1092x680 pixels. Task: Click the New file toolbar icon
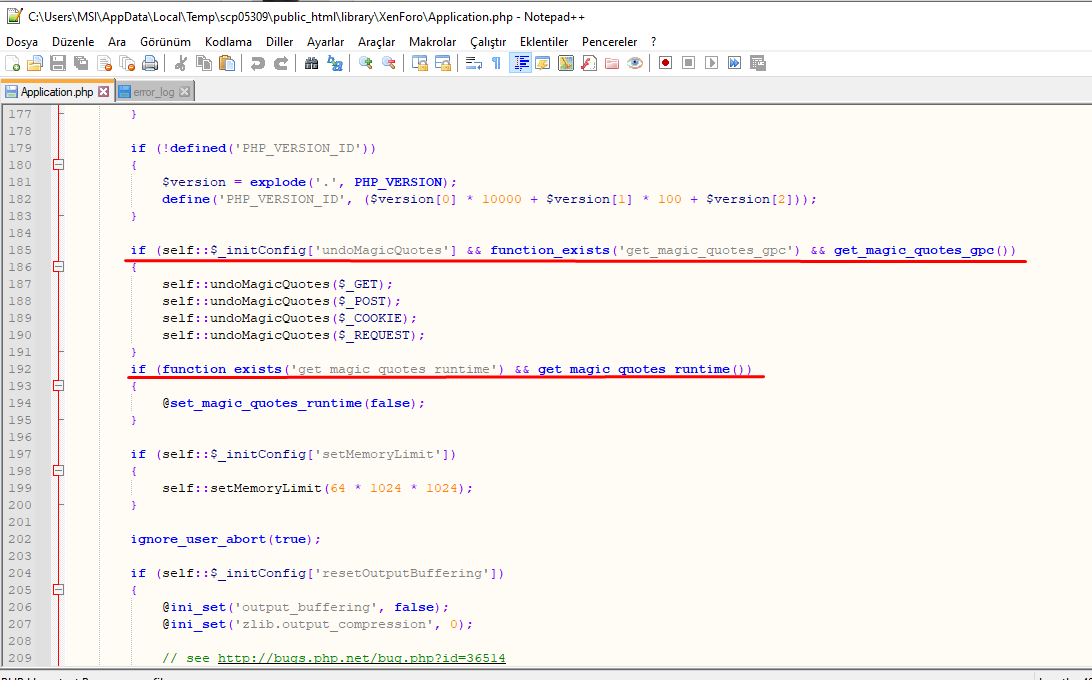12,63
